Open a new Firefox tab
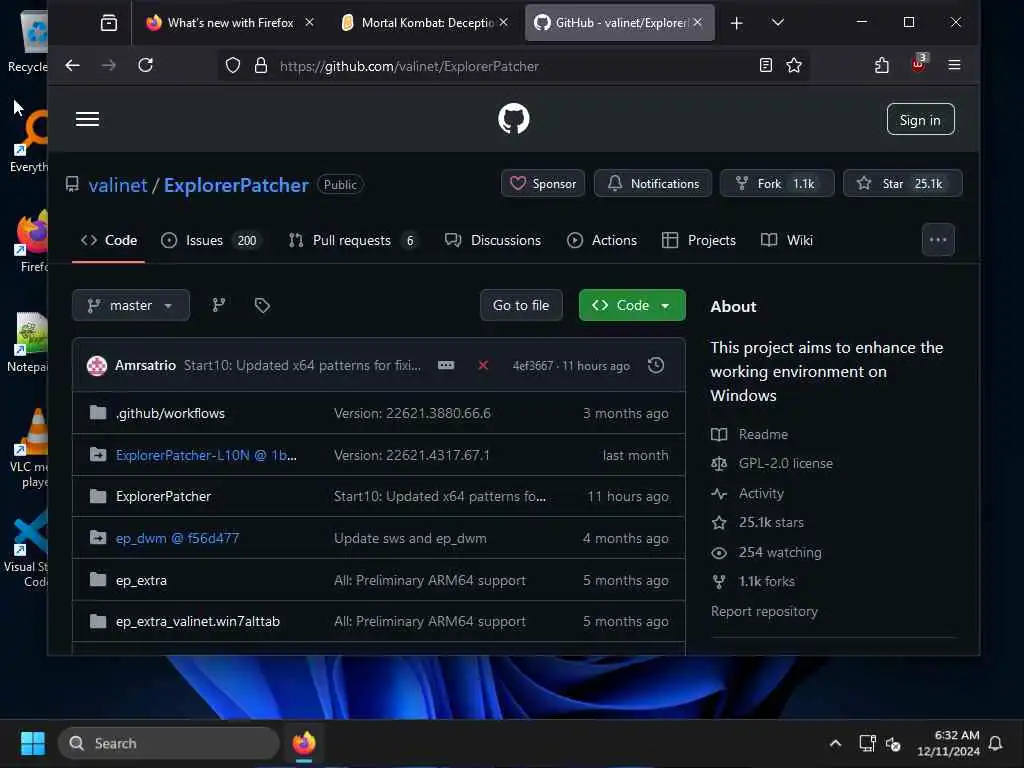 737,23
